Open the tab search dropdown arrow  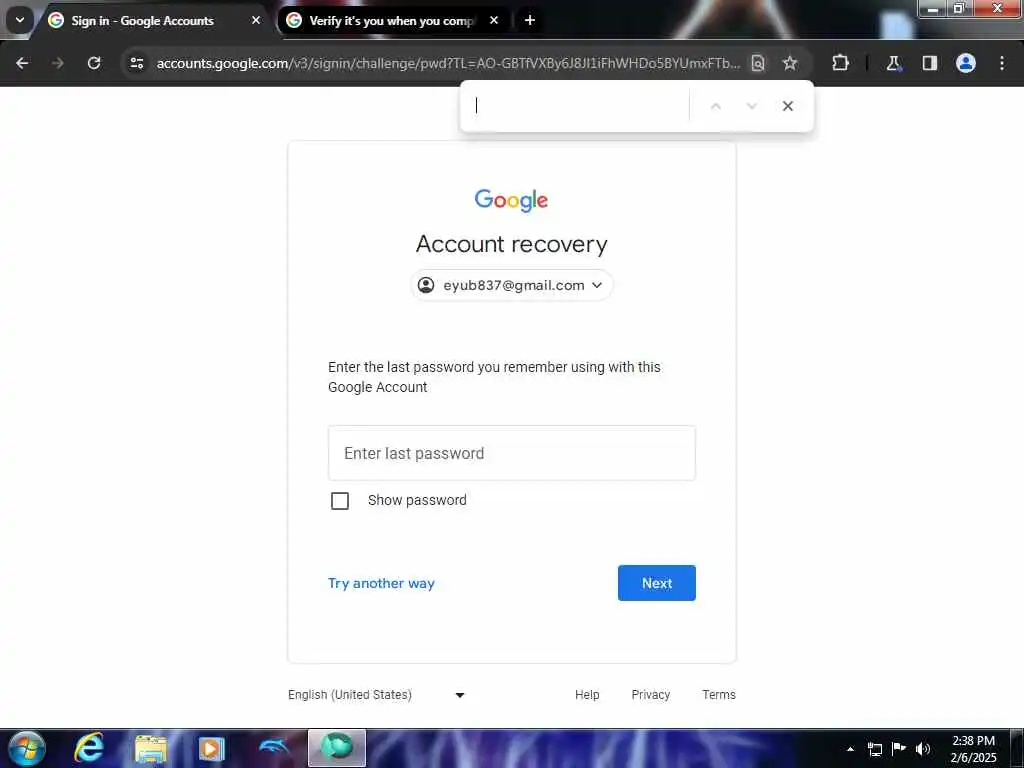tap(20, 20)
